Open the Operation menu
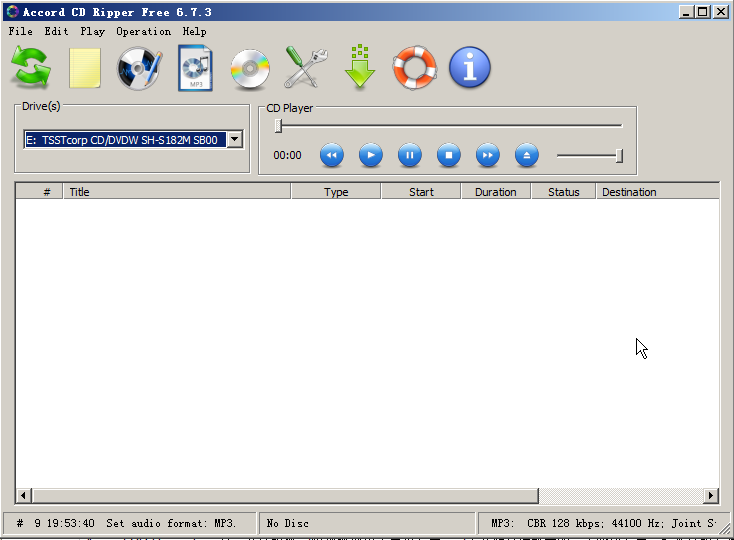Image resolution: width=734 pixels, height=540 pixels. click(143, 31)
